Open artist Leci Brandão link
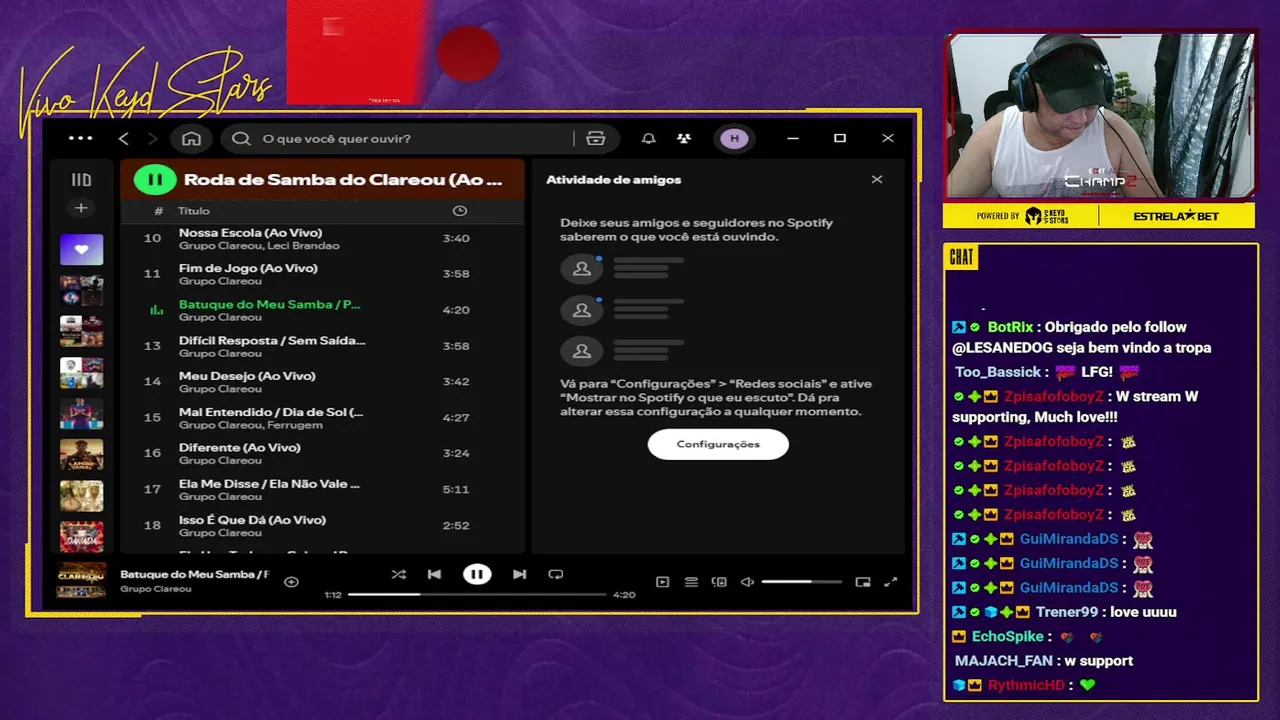1280x720 pixels. tap(303, 246)
